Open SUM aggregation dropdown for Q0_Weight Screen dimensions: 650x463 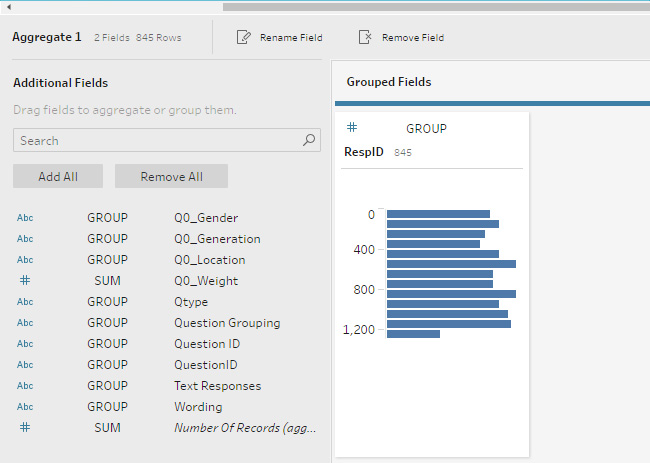pos(107,281)
